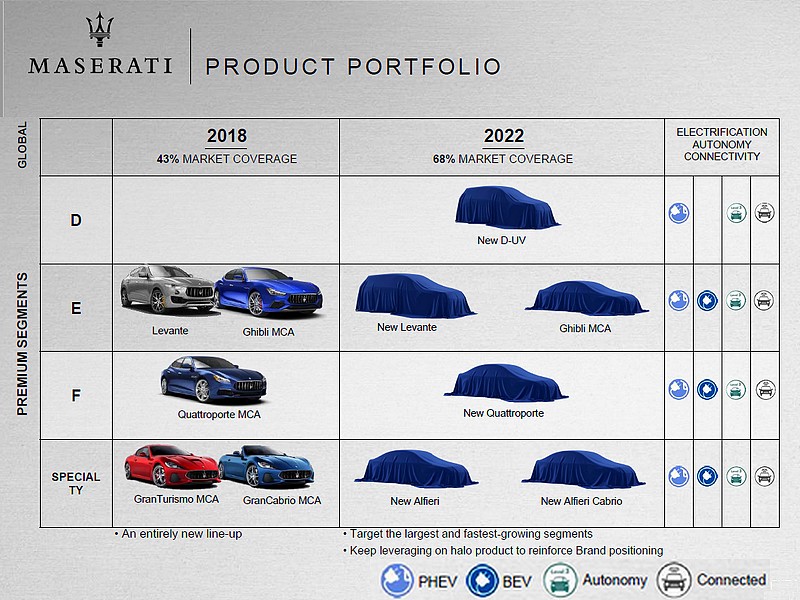This screenshot has width=800, height=600.
Task: Click the "SPECIAL TY" row label
Action: point(76,483)
